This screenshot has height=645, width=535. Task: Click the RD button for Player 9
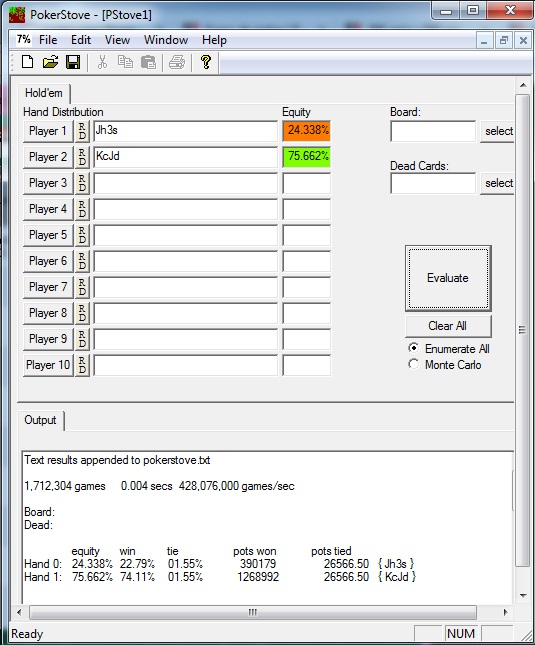point(82,339)
